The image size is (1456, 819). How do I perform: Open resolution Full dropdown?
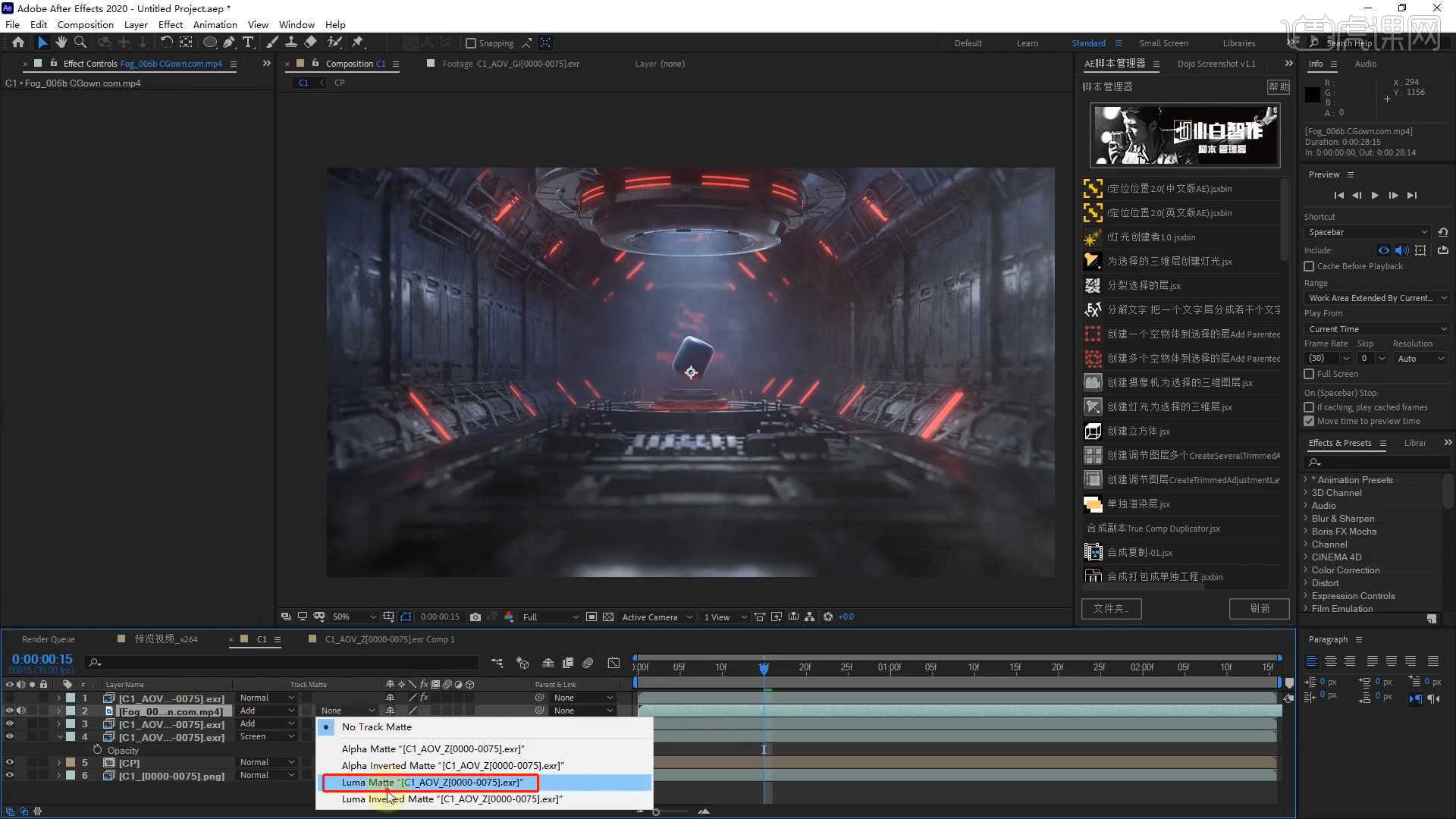coord(550,617)
